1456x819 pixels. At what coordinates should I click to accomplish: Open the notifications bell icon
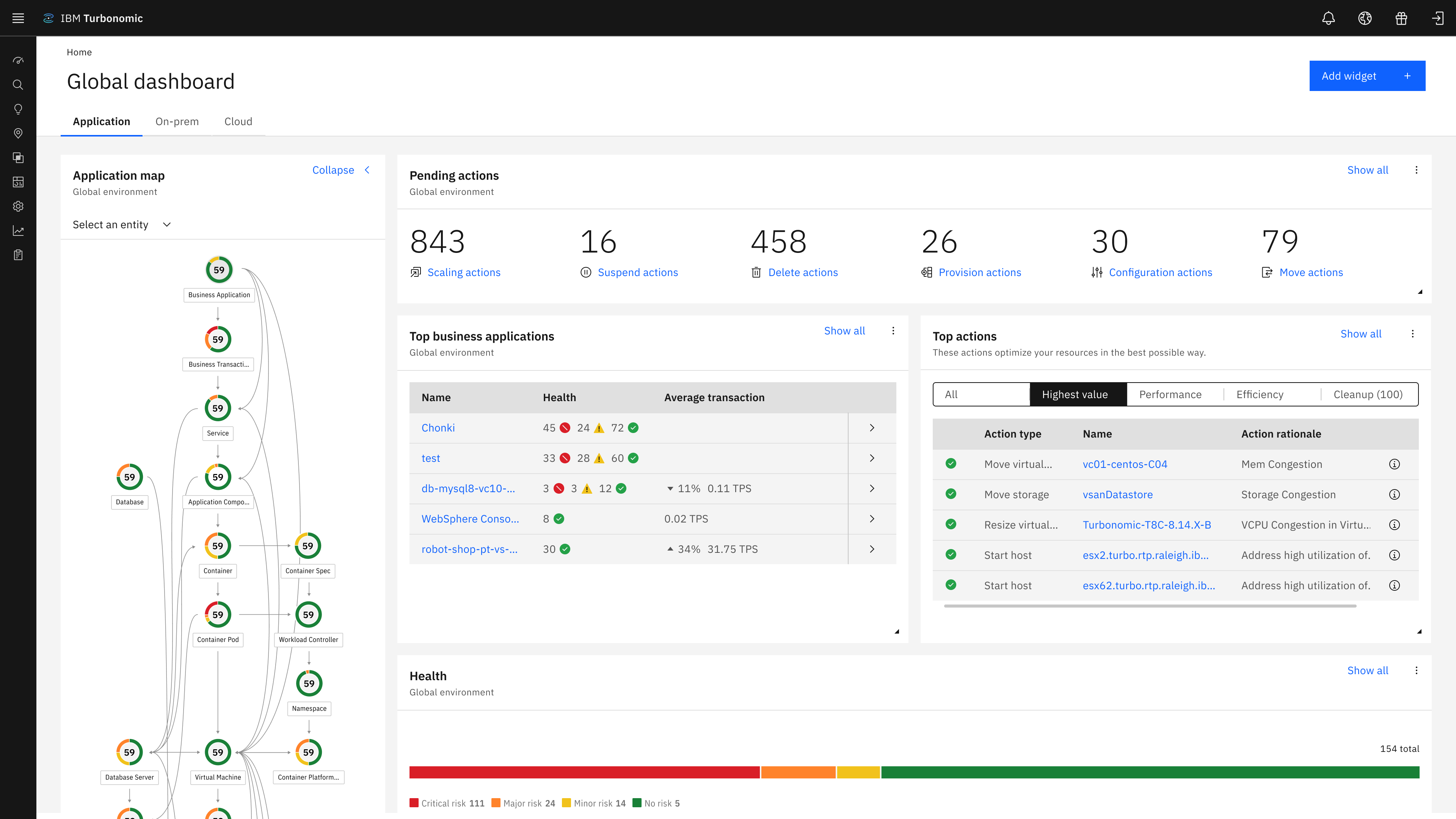1328,18
